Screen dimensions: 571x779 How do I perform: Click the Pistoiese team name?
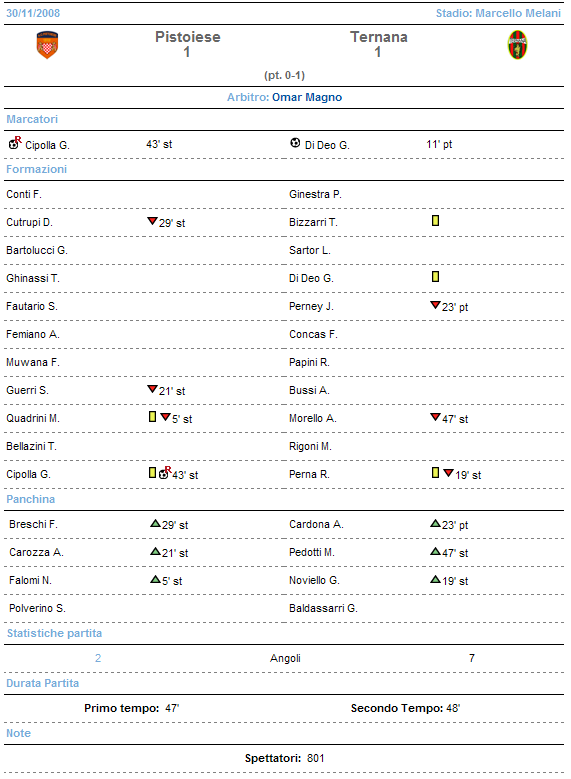tap(188, 37)
